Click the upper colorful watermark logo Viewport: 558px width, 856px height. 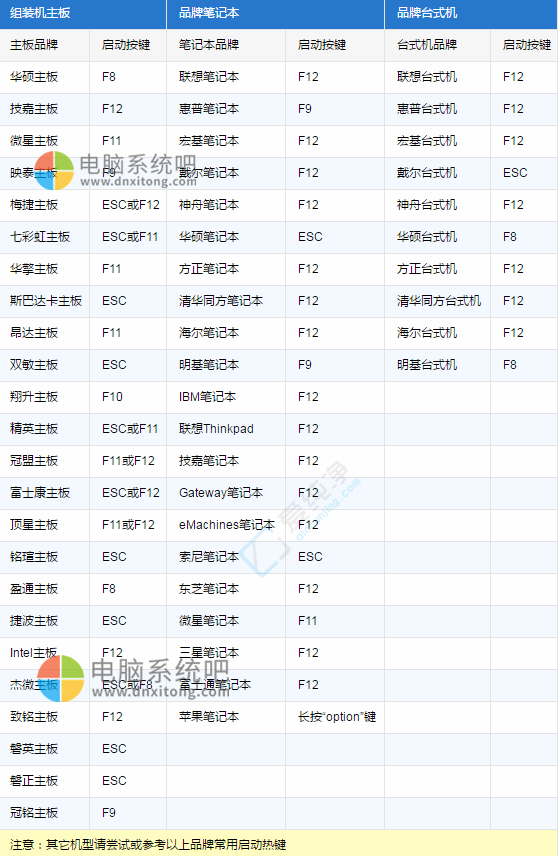[x=54, y=170]
